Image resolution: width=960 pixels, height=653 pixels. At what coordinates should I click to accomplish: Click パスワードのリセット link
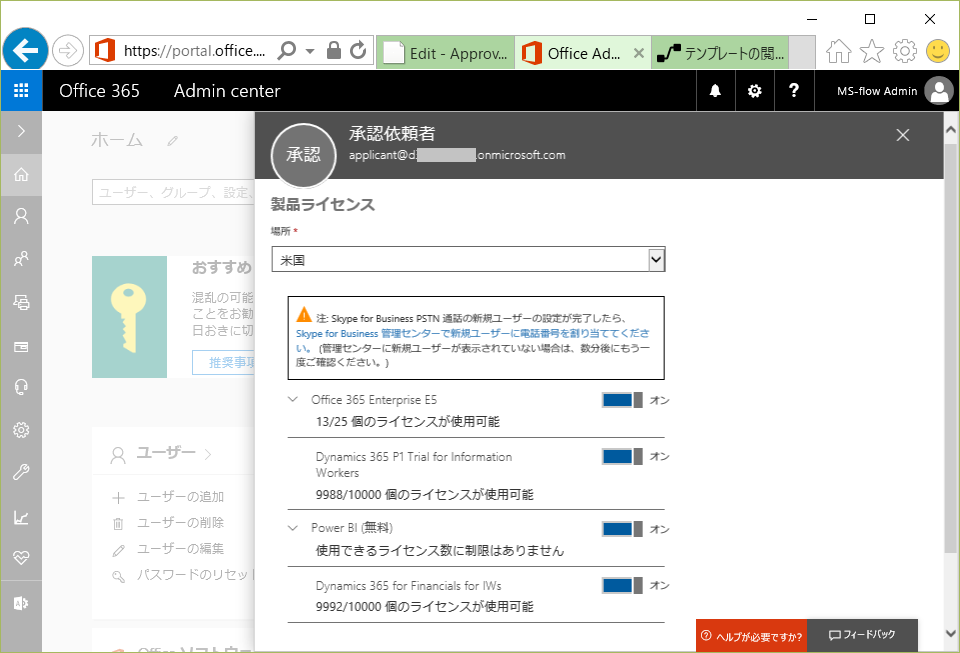[x=194, y=575]
